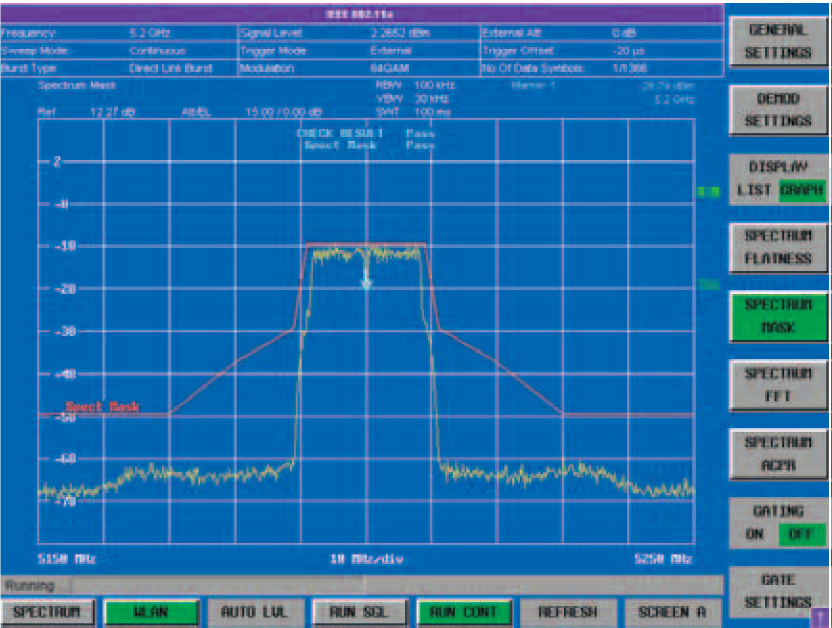Open Gate Settings softkey
832x628 pixels.
(779, 591)
